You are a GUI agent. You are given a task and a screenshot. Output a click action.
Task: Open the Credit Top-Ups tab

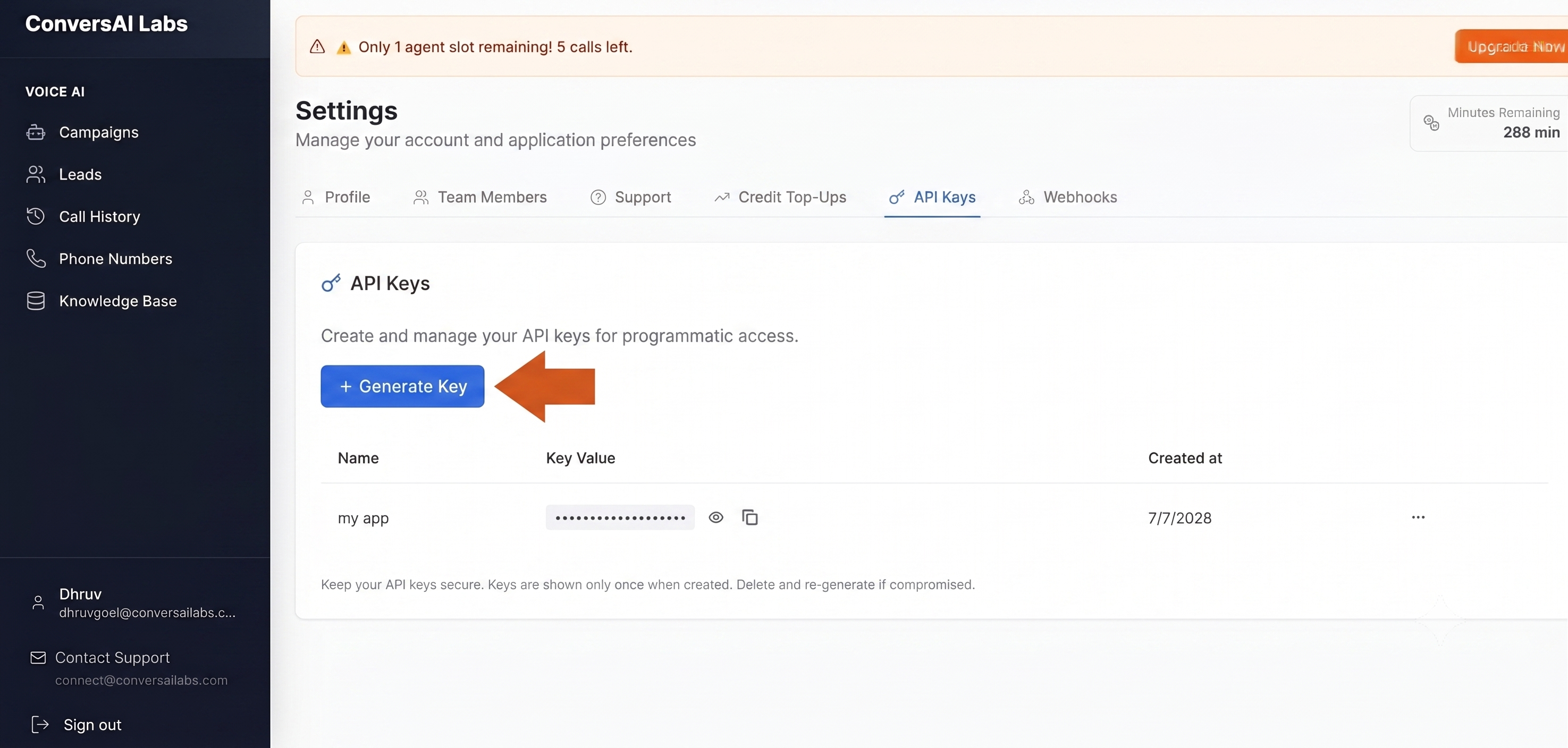(780, 197)
